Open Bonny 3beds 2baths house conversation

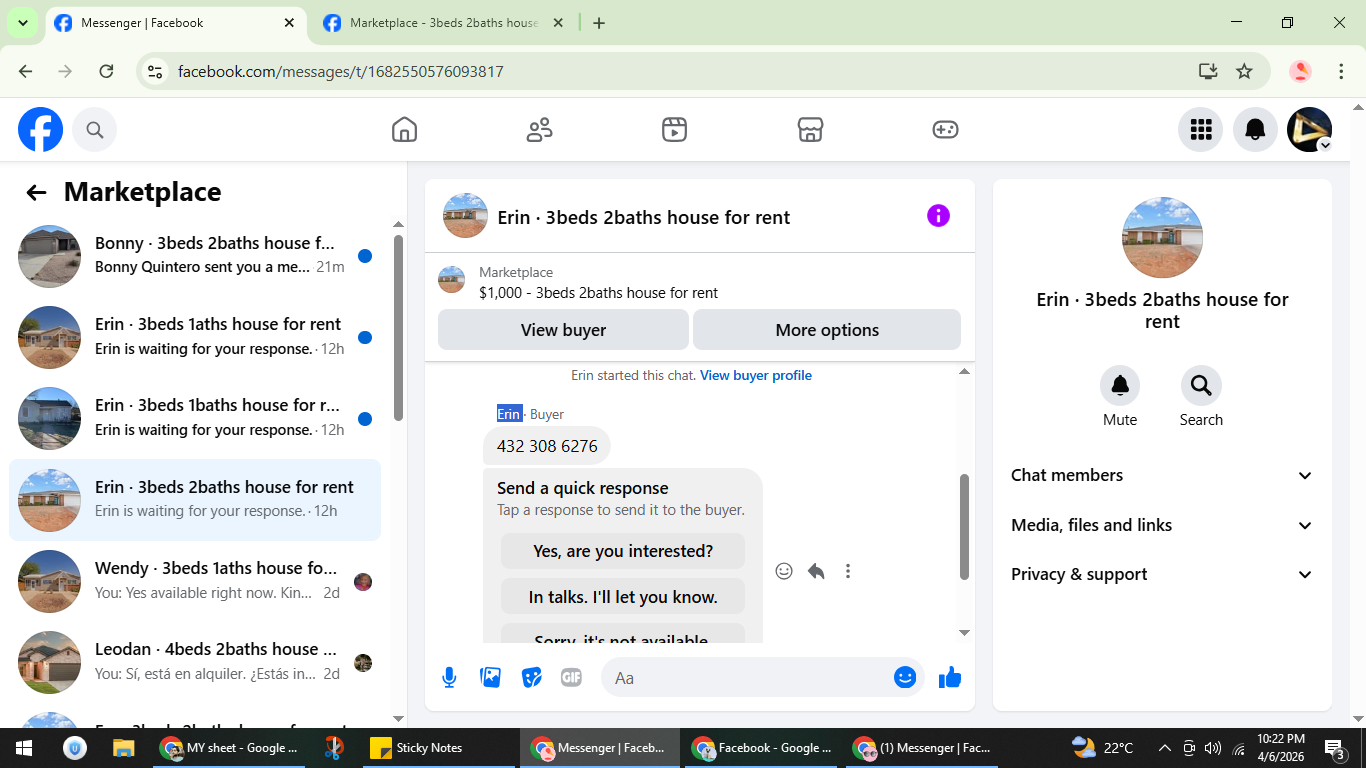click(x=195, y=255)
